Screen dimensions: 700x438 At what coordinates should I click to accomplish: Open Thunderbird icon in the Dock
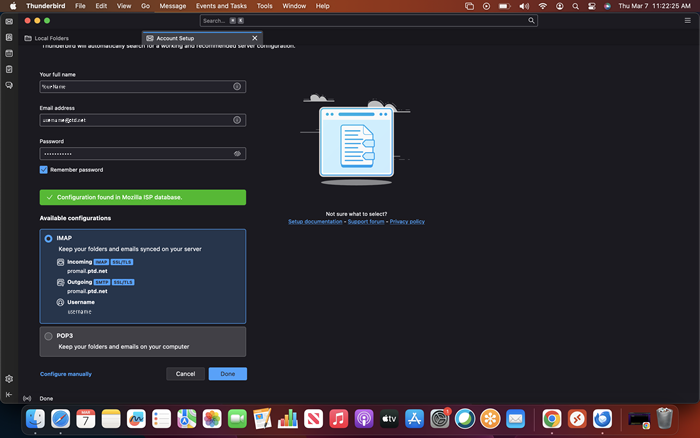point(602,419)
